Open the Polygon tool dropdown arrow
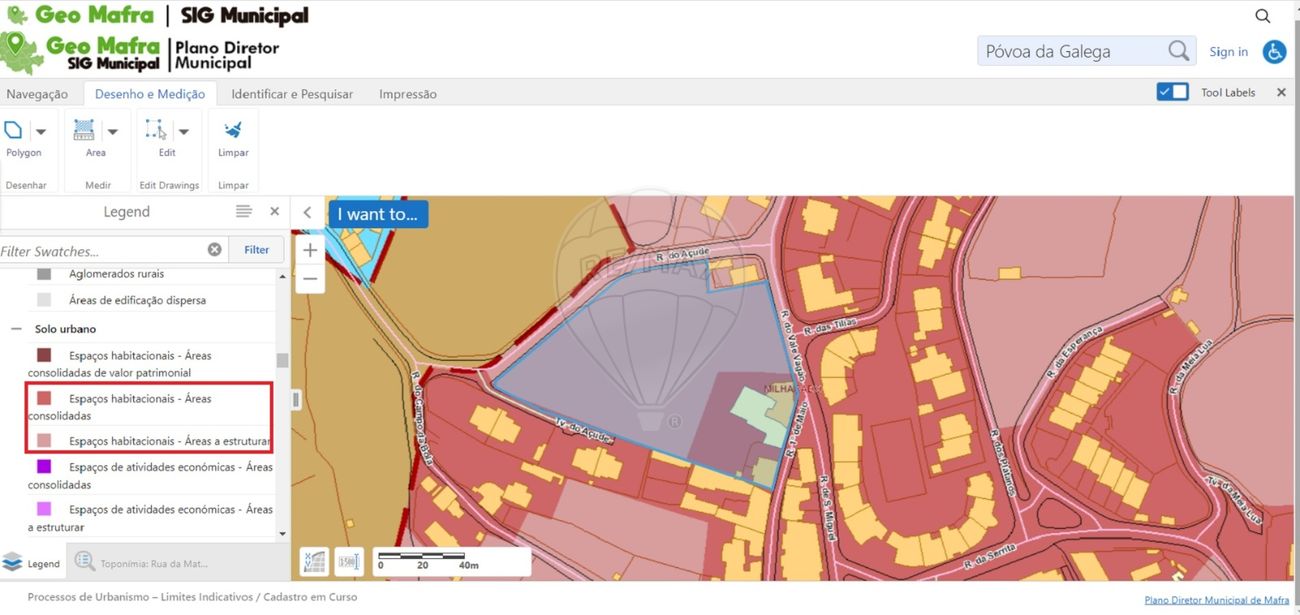 [x=41, y=131]
